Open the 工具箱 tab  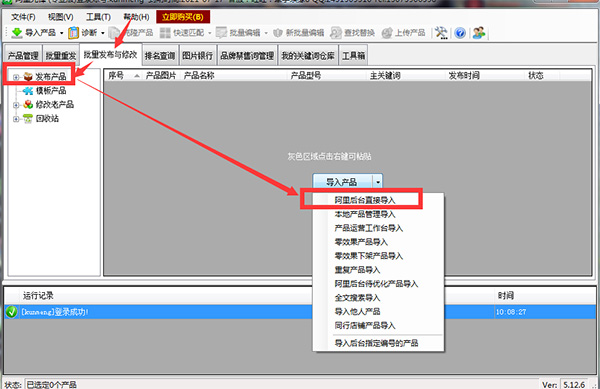coord(354,56)
